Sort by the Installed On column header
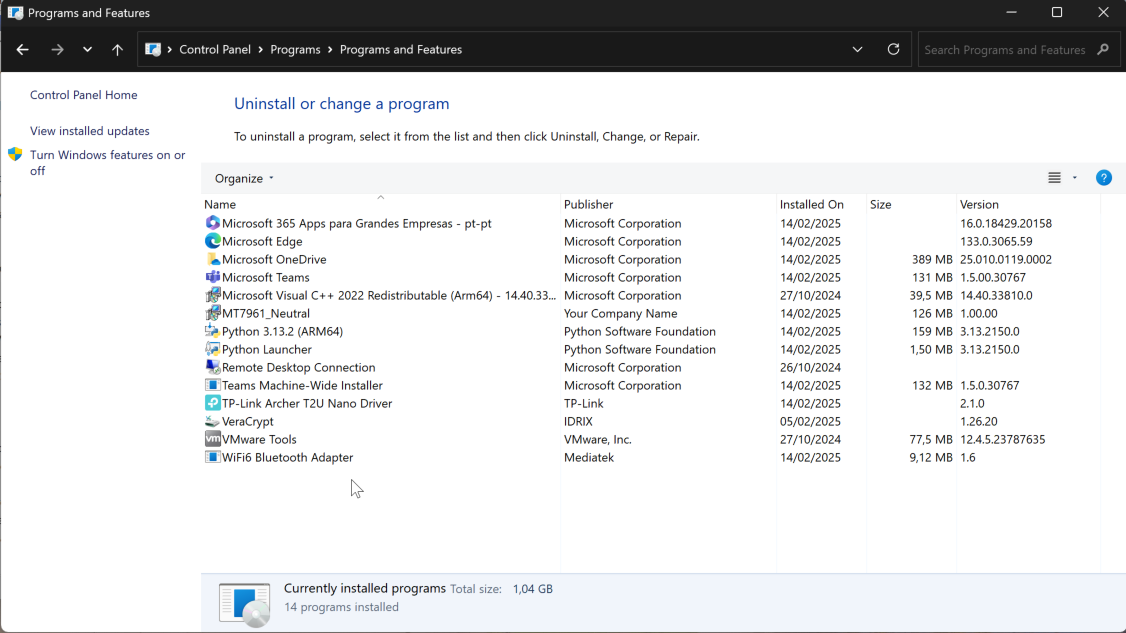 point(821,204)
